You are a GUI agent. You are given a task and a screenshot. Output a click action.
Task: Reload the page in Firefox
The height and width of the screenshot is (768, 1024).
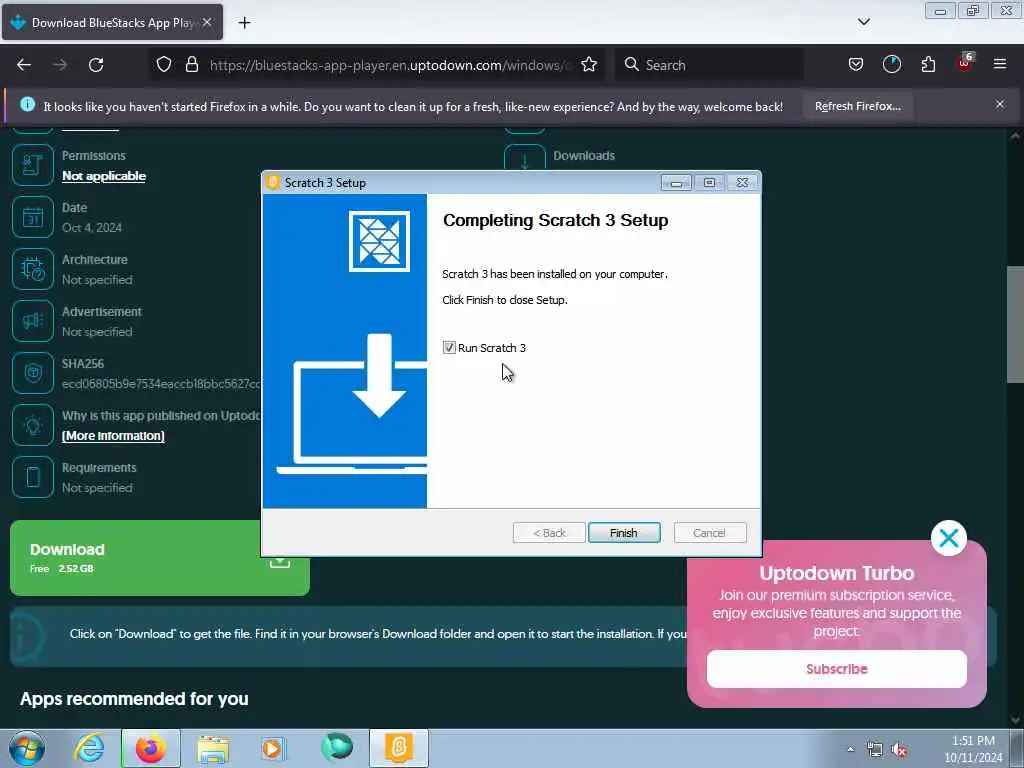[96, 65]
